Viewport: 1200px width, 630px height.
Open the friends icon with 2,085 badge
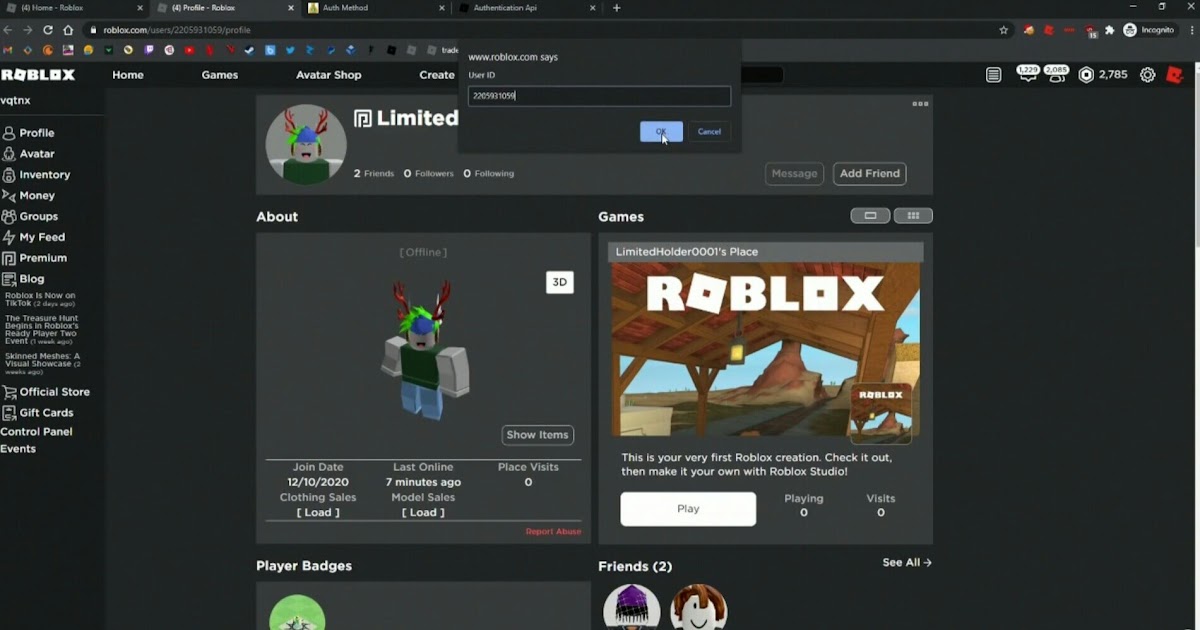pyautogui.click(x=1056, y=74)
